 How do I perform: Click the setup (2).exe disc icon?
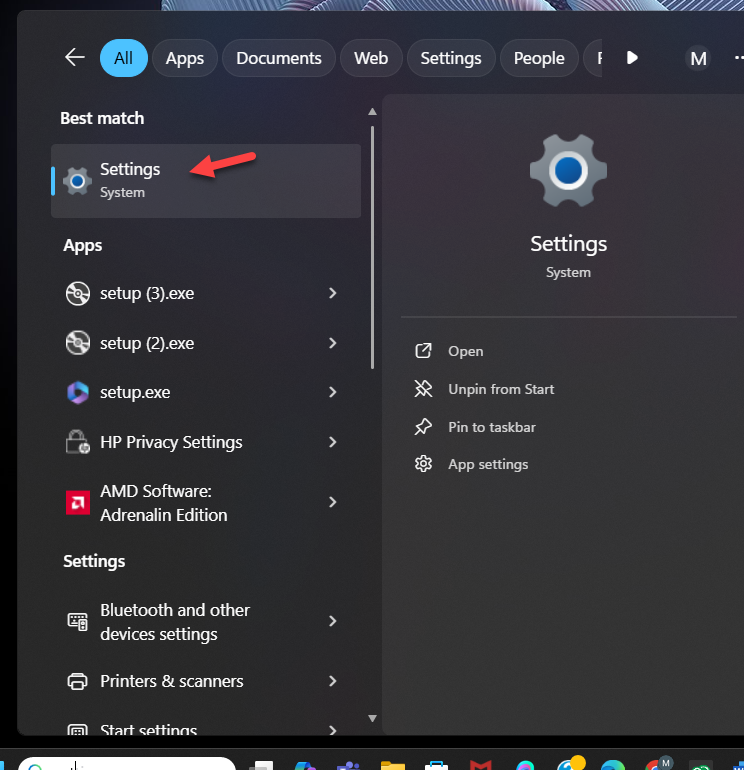click(x=77, y=343)
